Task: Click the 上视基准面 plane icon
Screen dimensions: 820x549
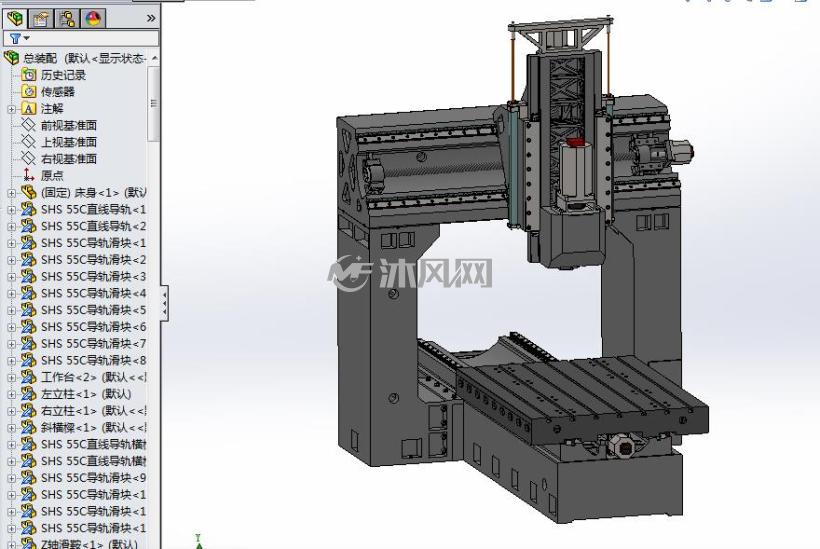Action: (x=28, y=142)
